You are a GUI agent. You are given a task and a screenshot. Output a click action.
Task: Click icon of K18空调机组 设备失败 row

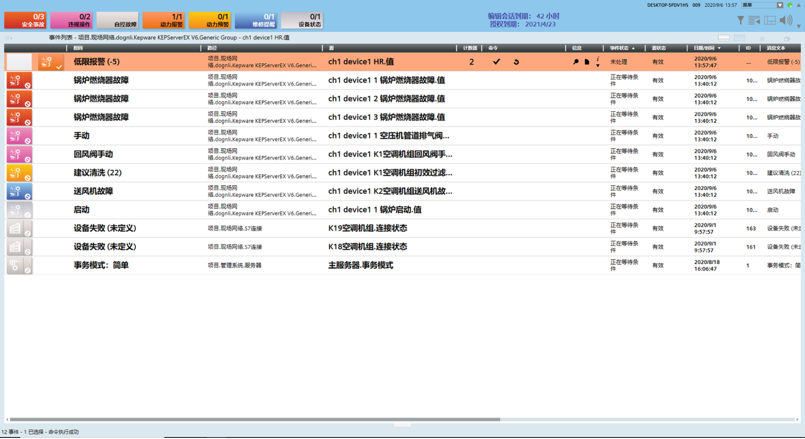(x=19, y=246)
